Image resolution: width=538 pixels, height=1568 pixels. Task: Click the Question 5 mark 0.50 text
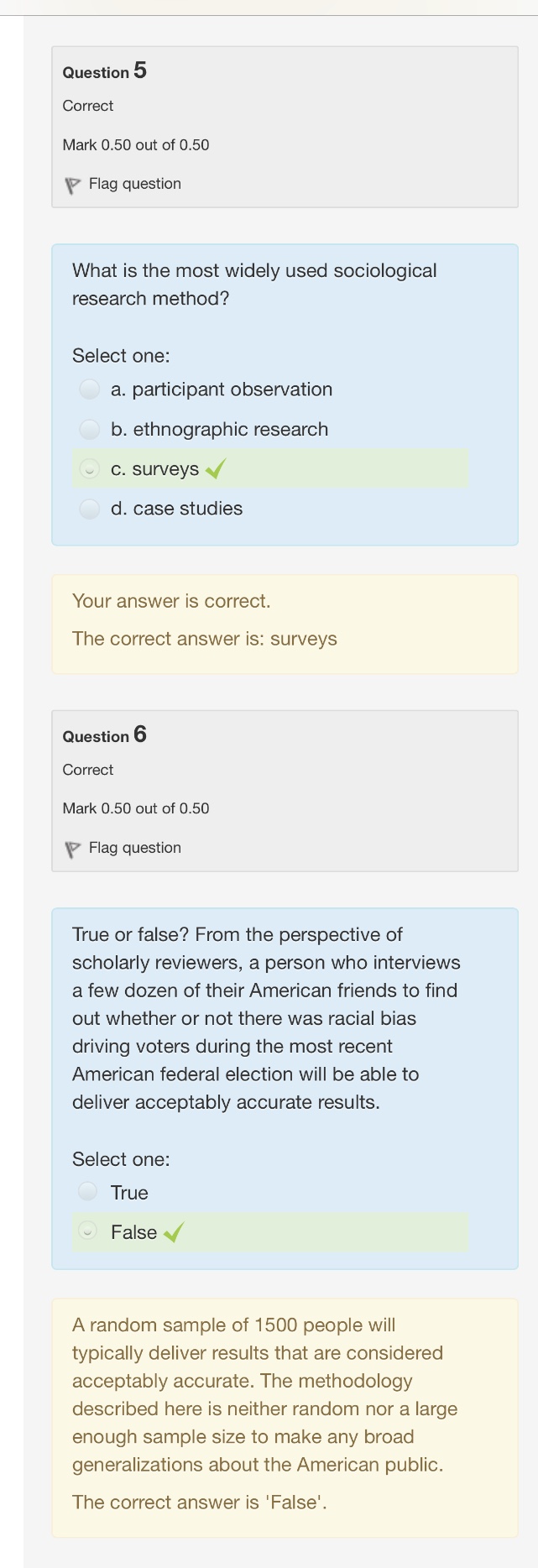point(135,145)
